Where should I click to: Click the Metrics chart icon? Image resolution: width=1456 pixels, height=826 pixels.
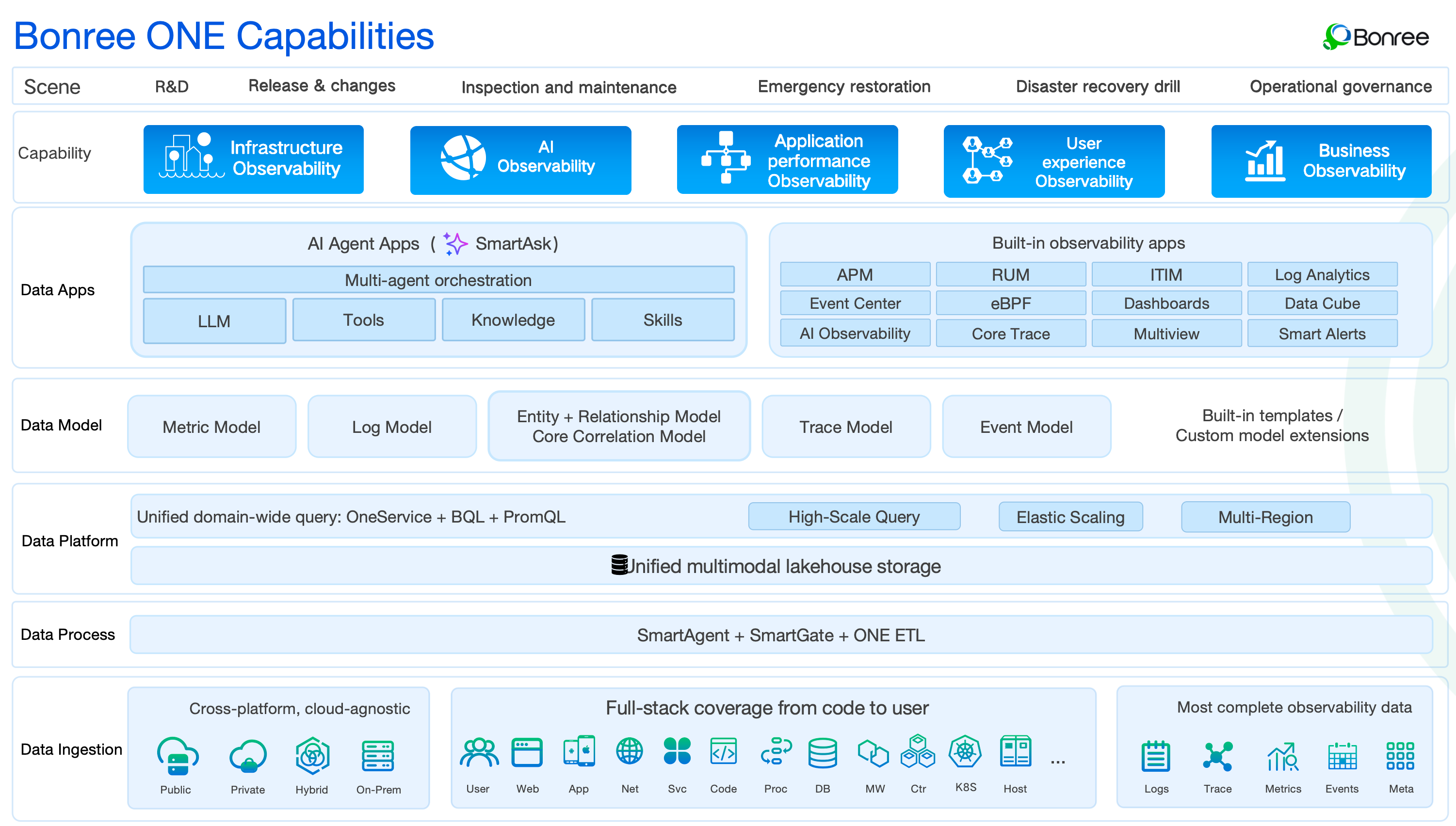pos(1283,757)
